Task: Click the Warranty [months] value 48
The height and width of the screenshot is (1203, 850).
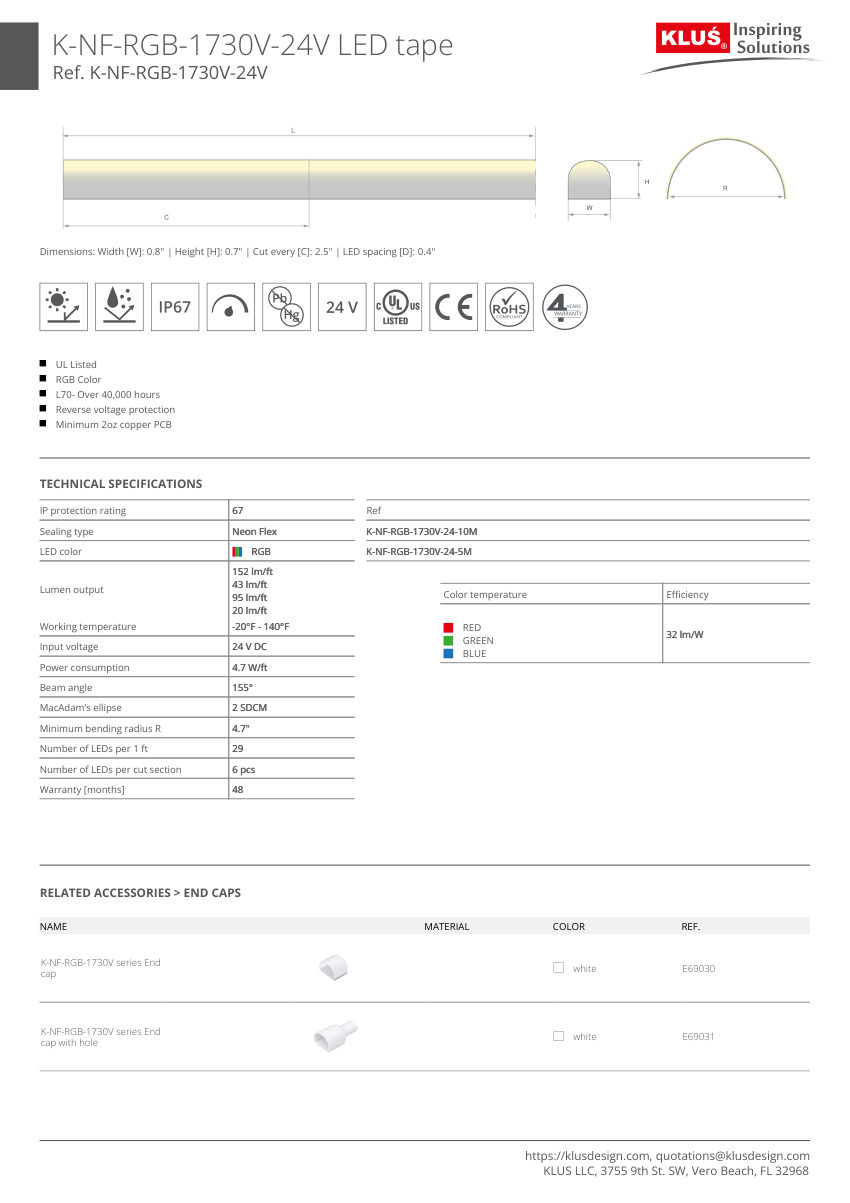Action: click(x=237, y=790)
